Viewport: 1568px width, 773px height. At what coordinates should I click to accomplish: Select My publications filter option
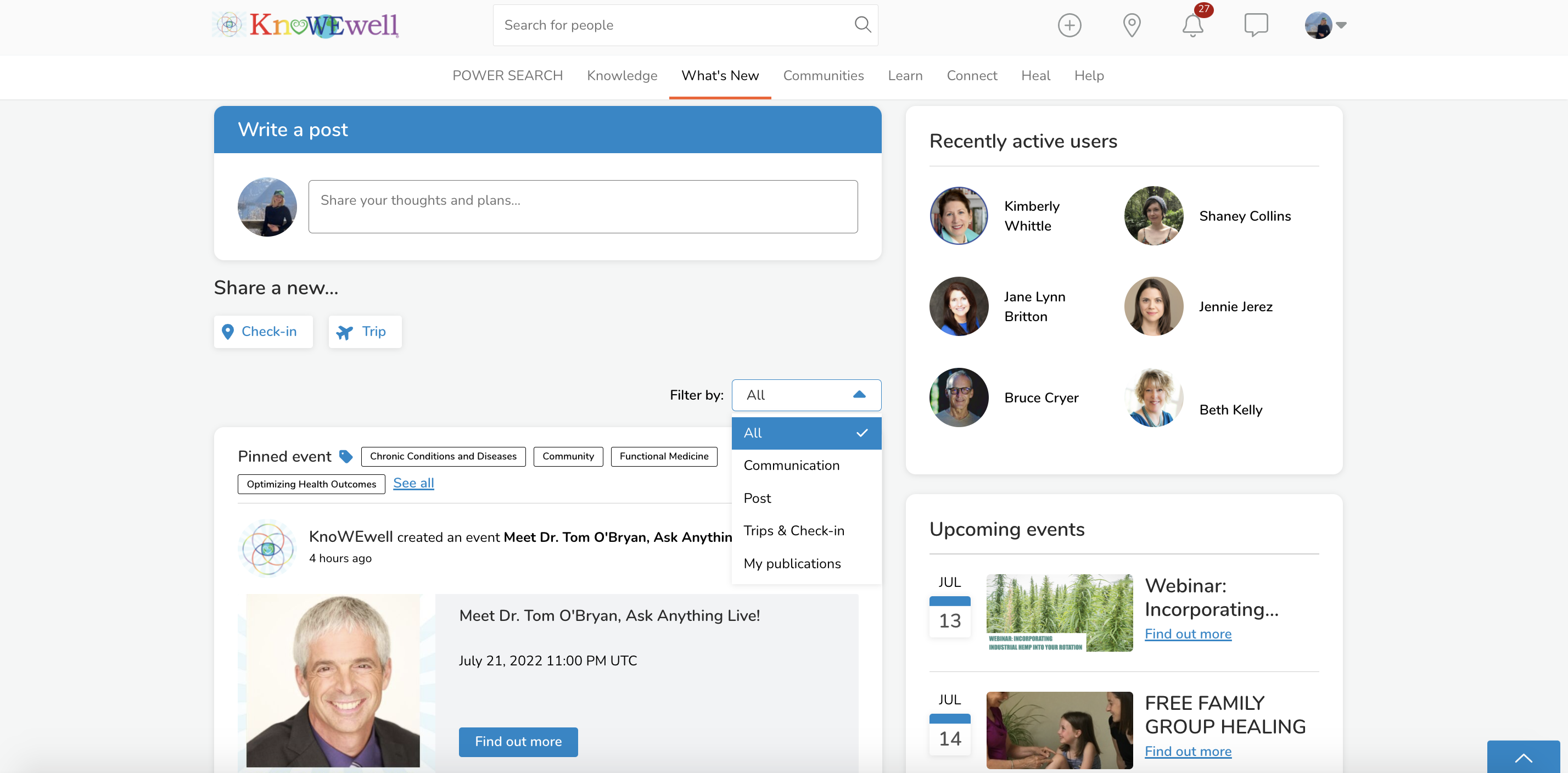pos(806,563)
